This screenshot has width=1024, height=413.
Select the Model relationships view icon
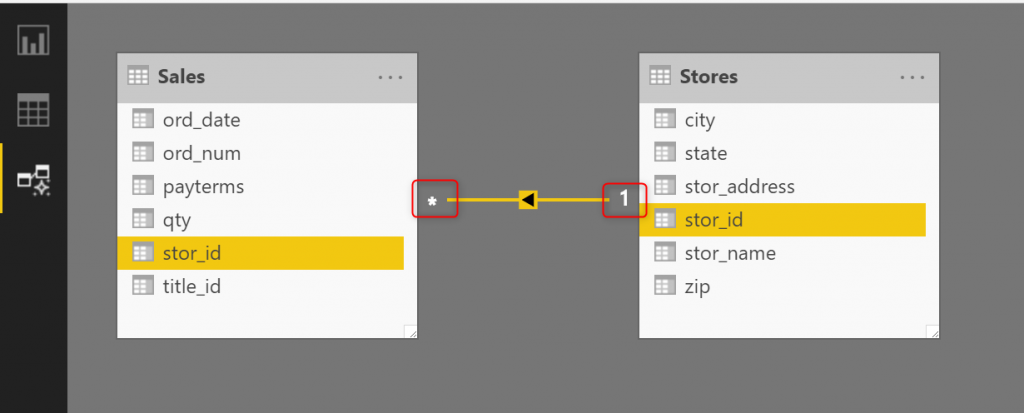pos(33,178)
